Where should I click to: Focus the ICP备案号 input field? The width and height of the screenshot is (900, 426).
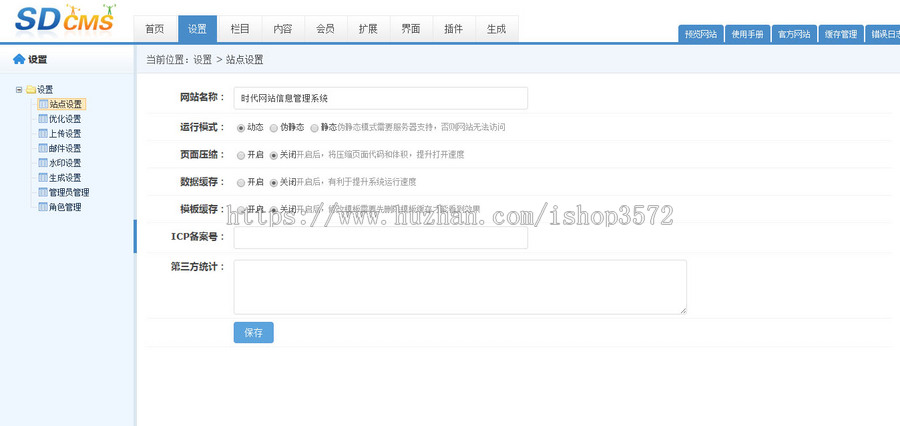pyautogui.click(x=381, y=238)
